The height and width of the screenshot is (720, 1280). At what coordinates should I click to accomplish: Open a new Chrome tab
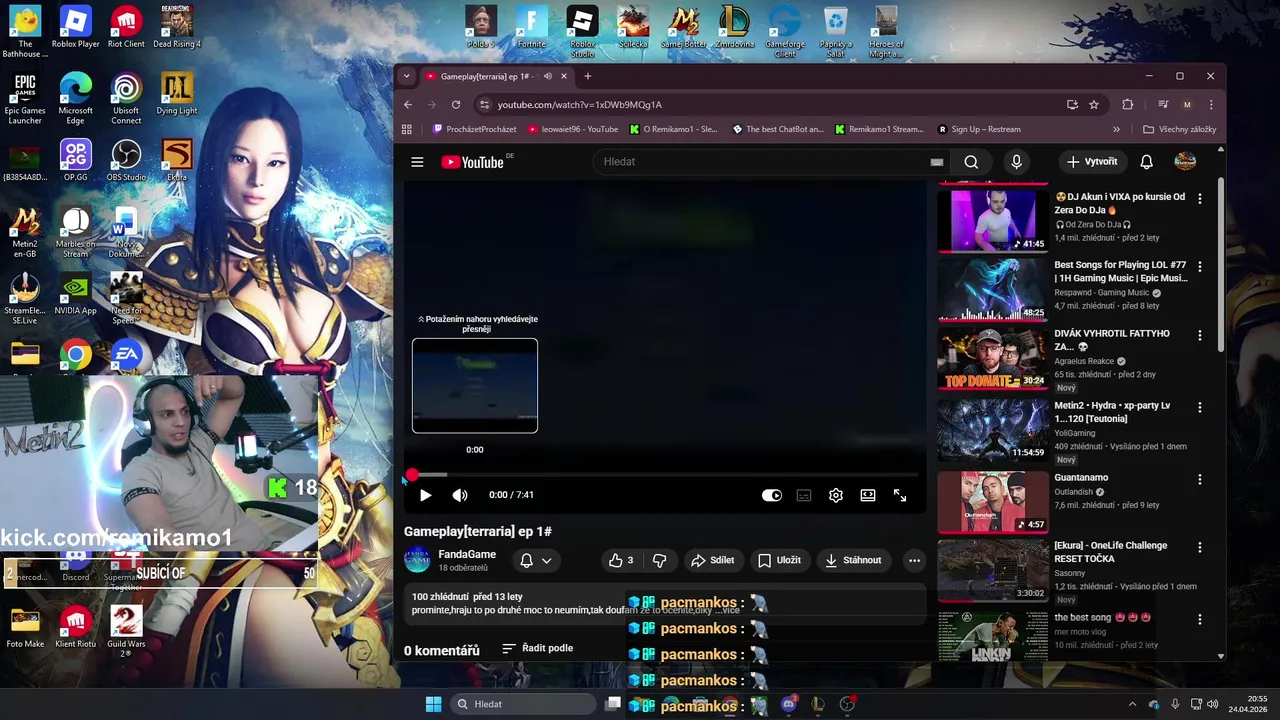point(588,76)
